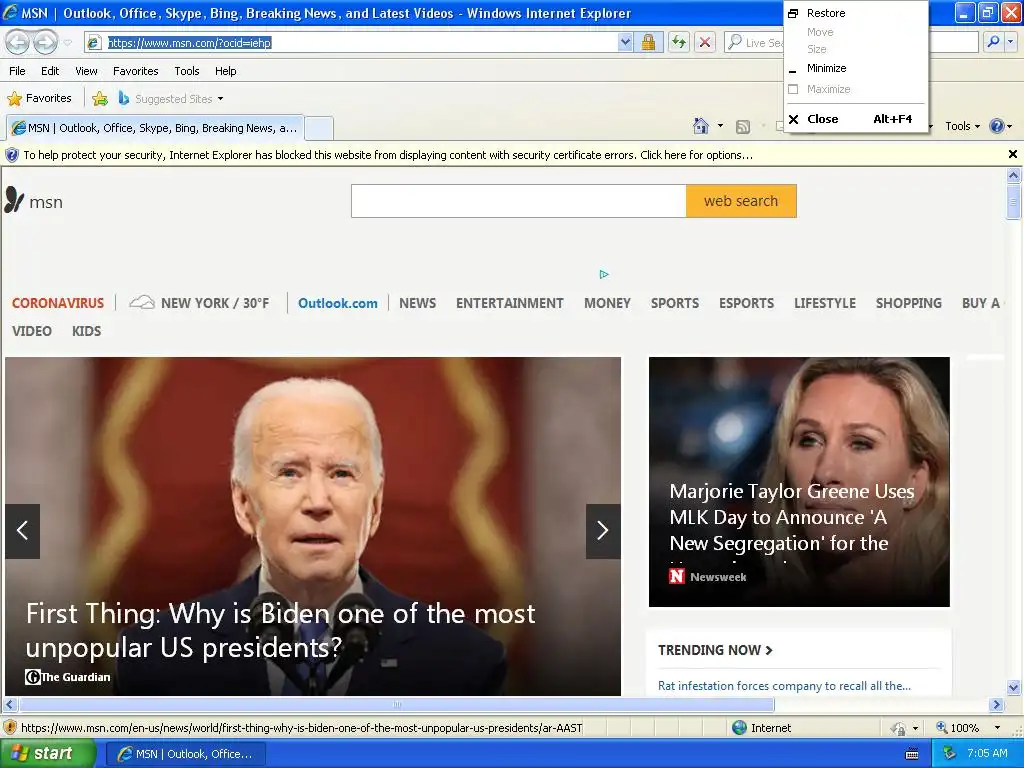The width and height of the screenshot is (1024, 768).
Task: Go to the NEWS section
Action: pos(417,303)
